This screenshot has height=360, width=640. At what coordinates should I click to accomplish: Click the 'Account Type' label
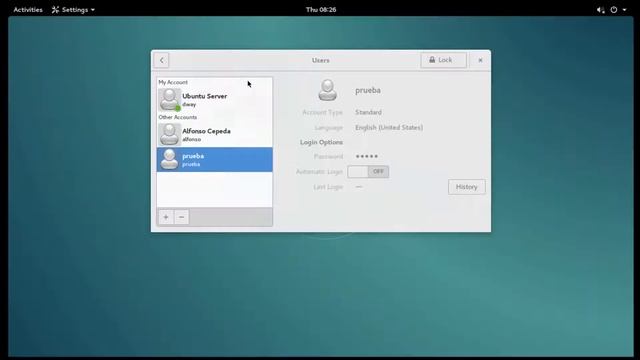point(322,112)
